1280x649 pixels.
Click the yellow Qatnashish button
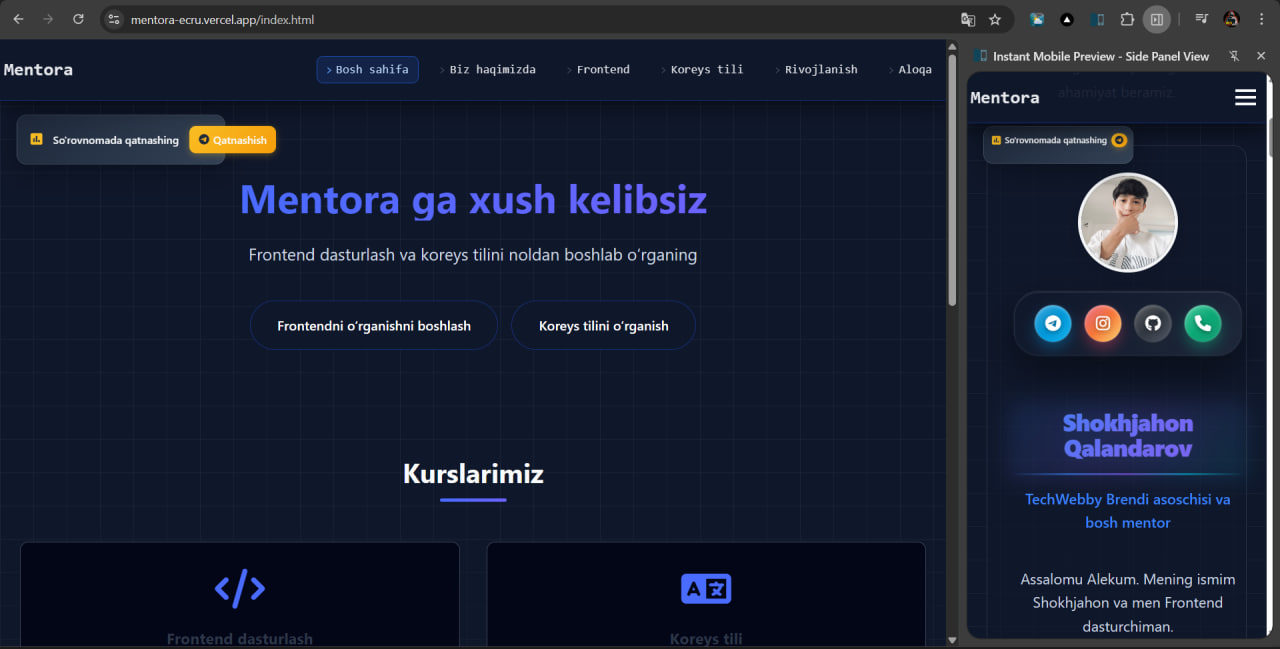click(232, 140)
